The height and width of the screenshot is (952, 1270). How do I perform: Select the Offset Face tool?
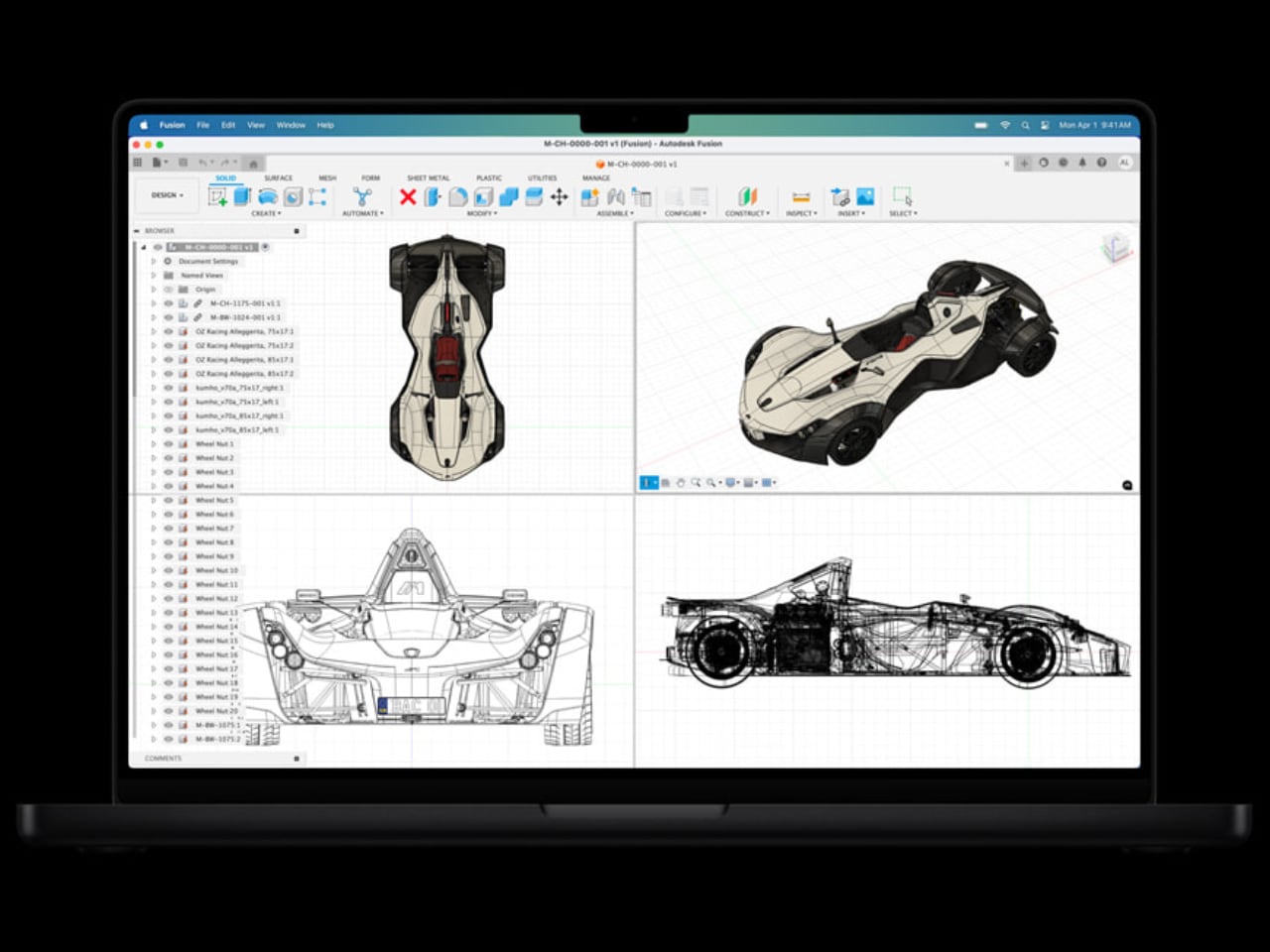coord(534,196)
